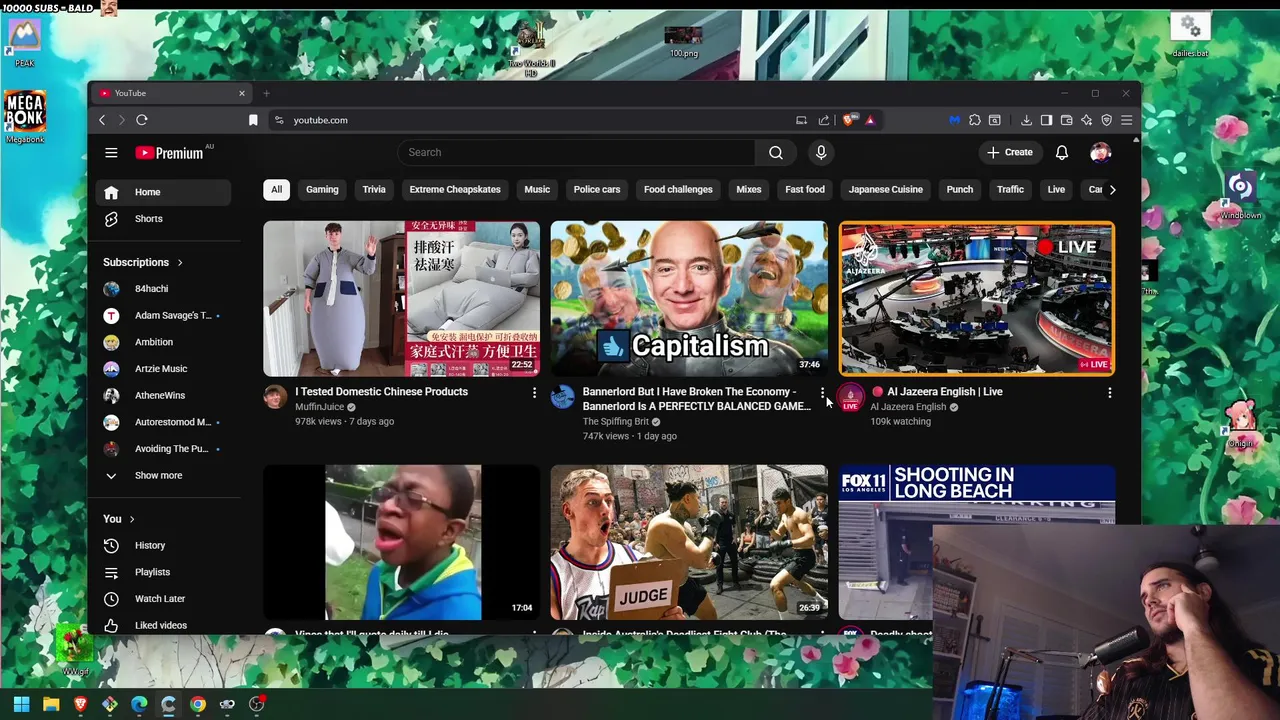Go back using the browser arrow

[x=101, y=120]
